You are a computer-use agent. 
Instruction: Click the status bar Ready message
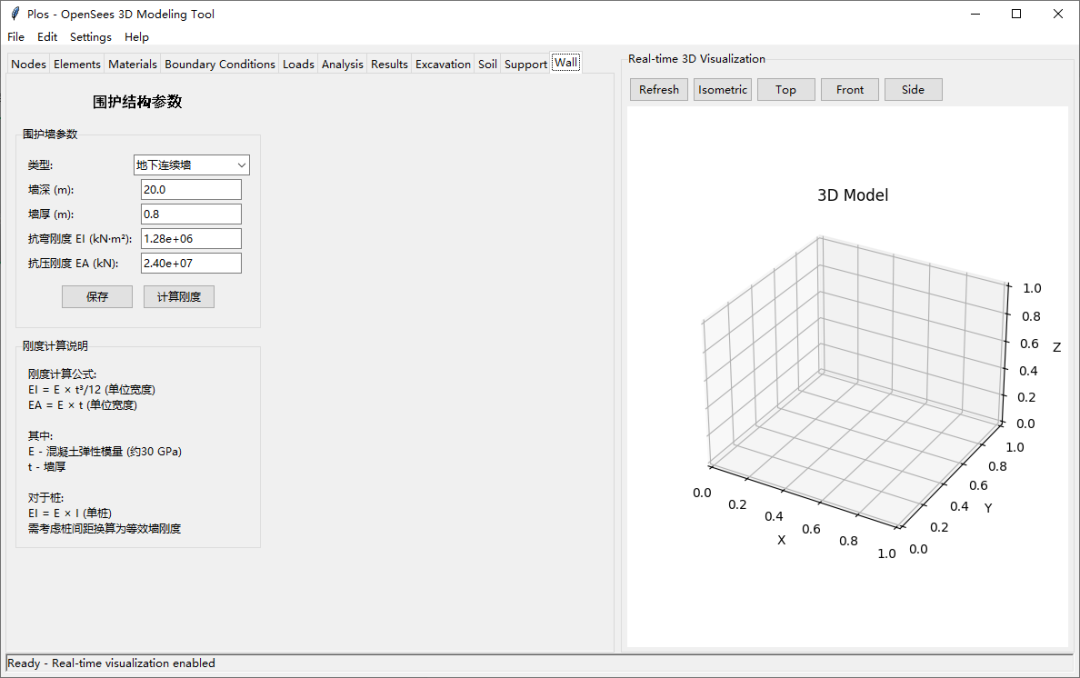pyautogui.click(x=111, y=663)
